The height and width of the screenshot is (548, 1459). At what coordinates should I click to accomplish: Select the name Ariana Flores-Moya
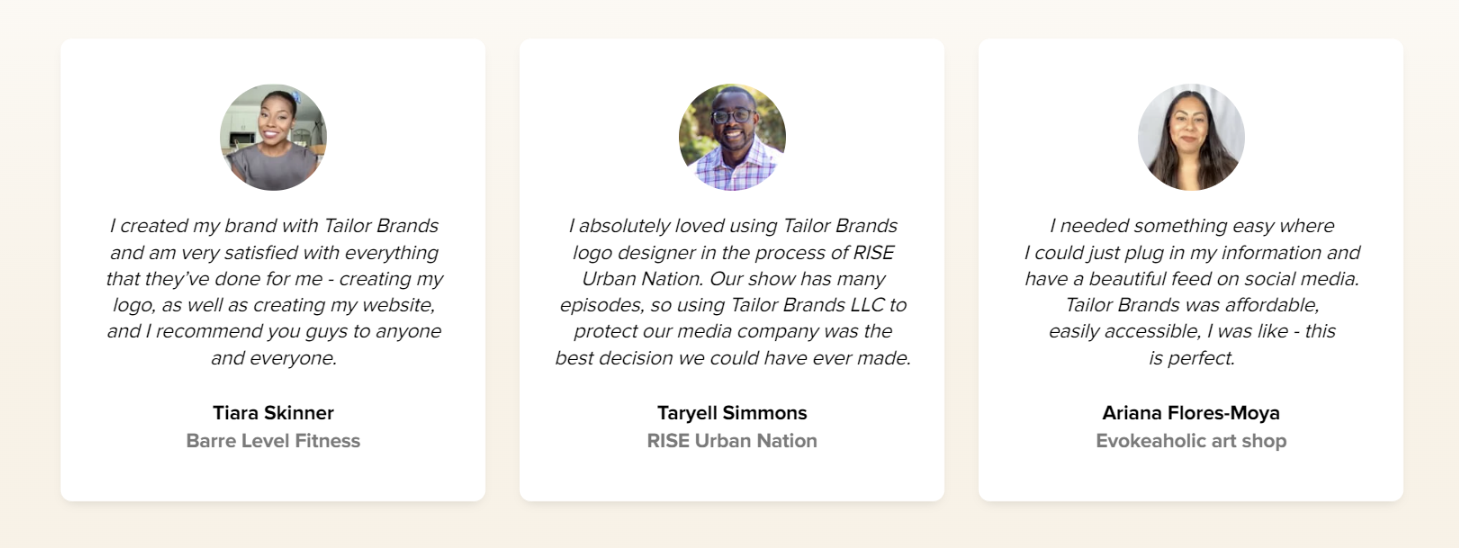pyautogui.click(x=1191, y=413)
